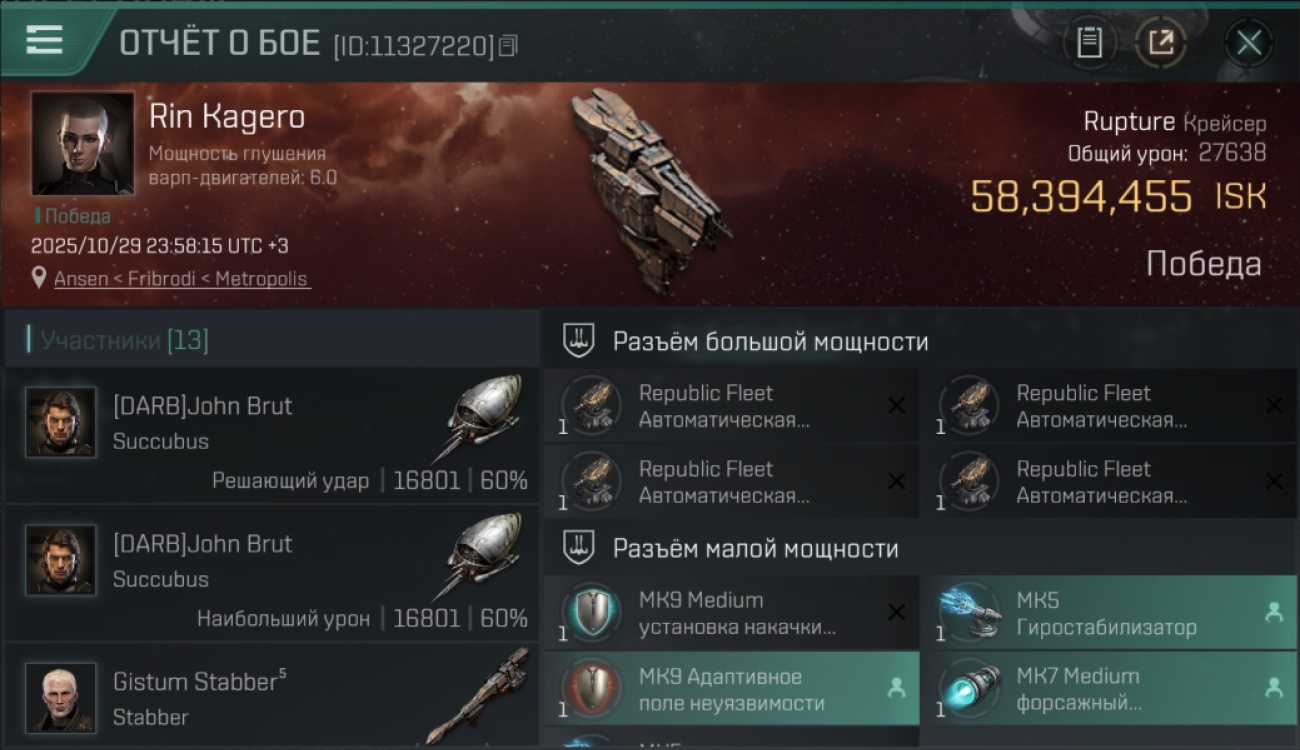
Task: Select the MK5 Гиростабилизатор module
Action: tap(1108, 613)
